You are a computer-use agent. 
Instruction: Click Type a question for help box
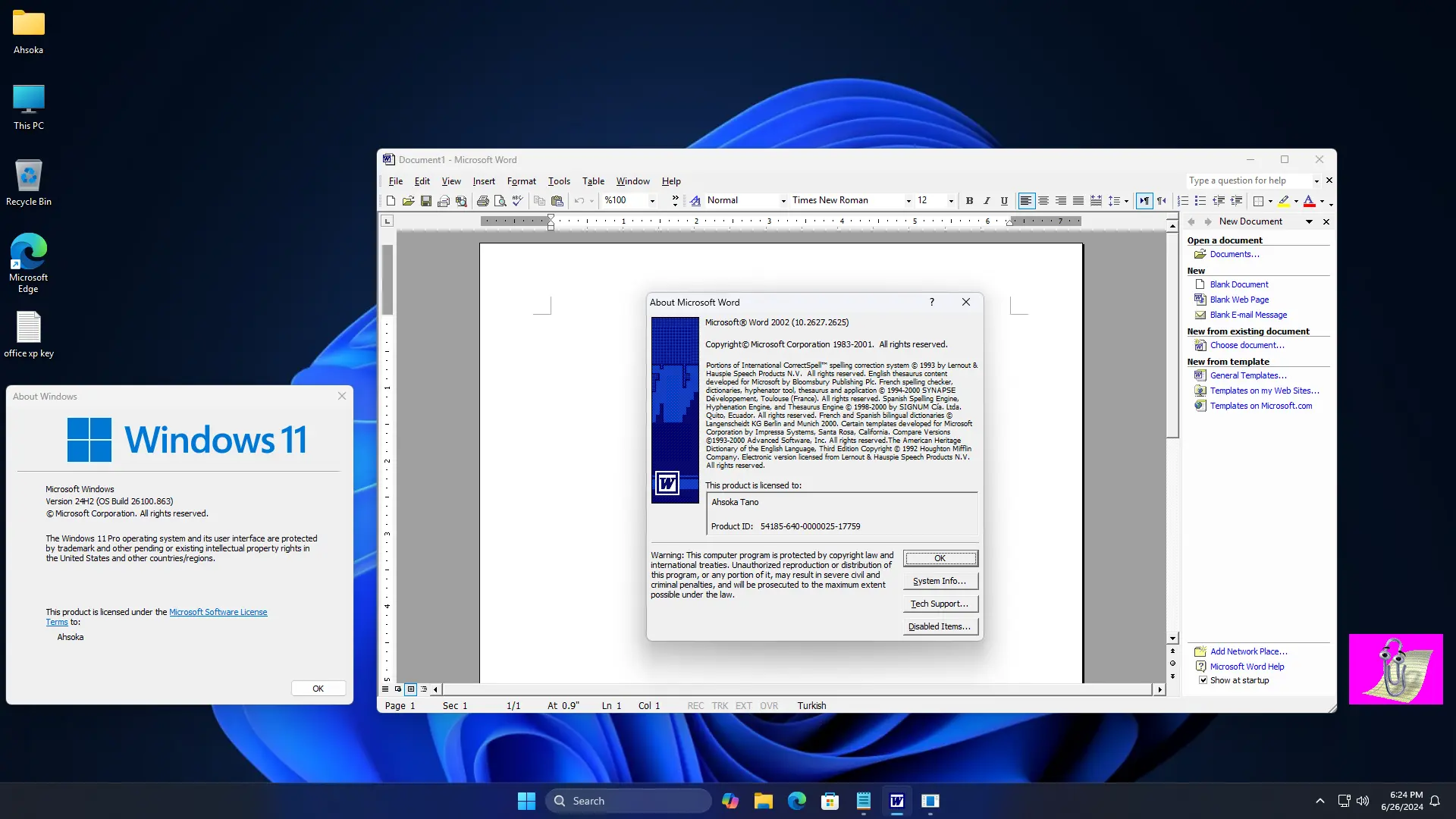pyautogui.click(x=1248, y=180)
